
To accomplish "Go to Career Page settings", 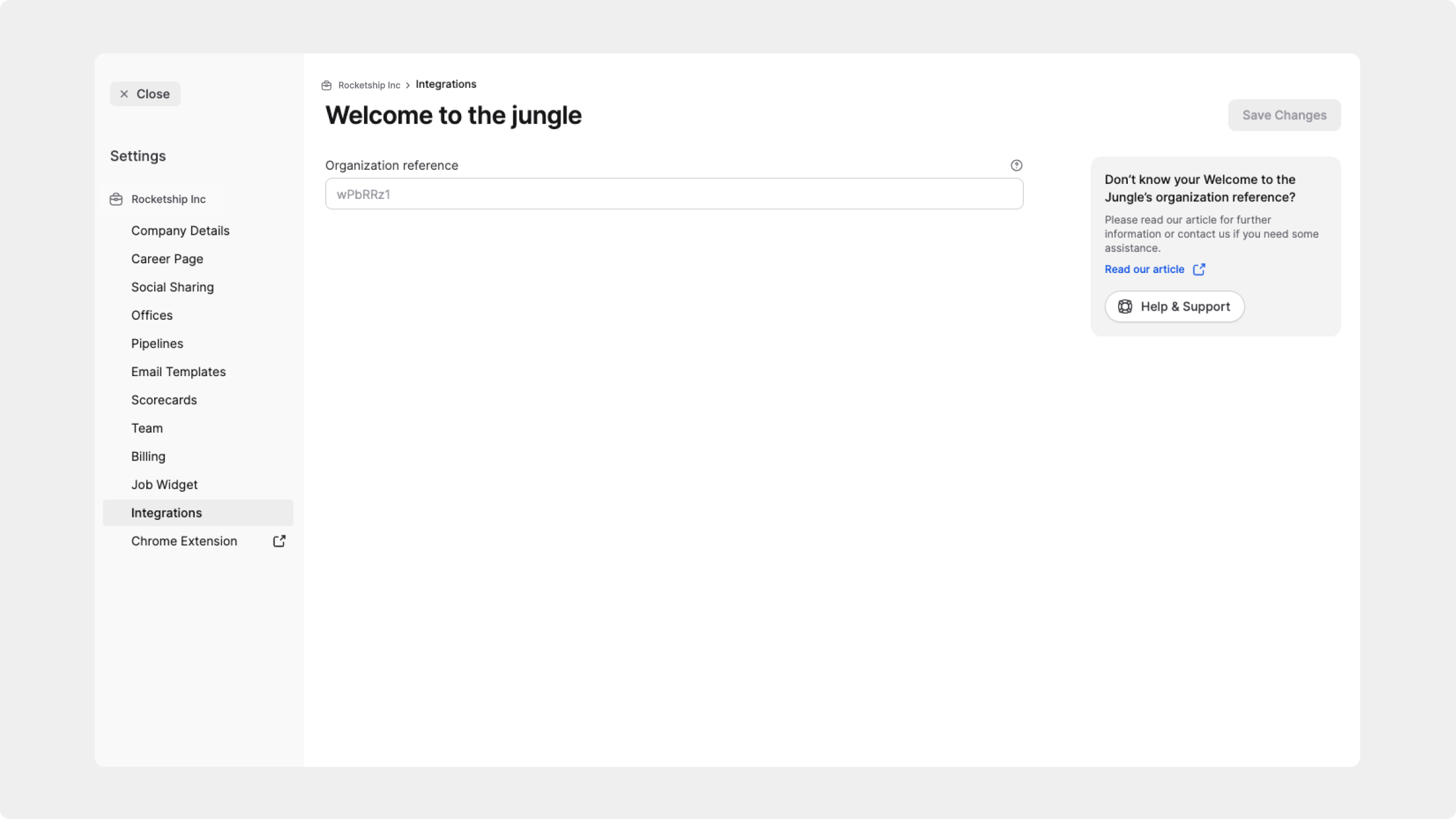I will point(167,259).
